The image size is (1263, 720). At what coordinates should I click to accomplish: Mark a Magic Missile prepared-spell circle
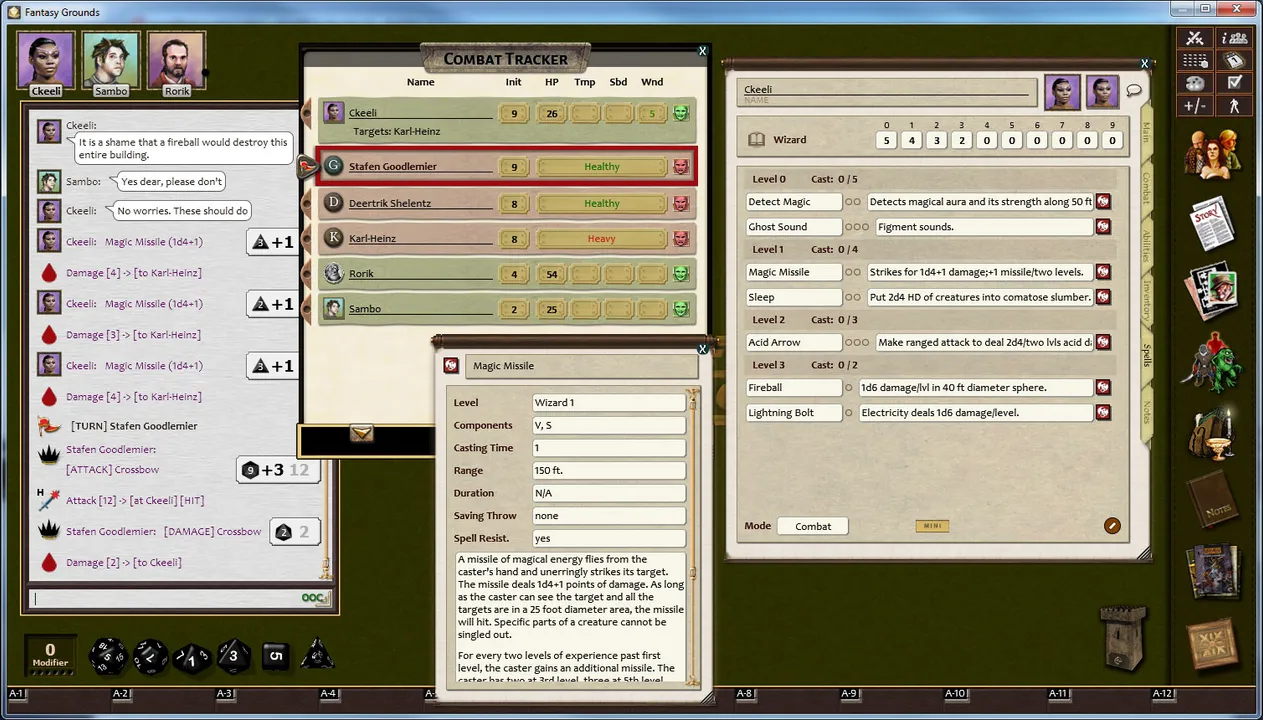pos(852,272)
